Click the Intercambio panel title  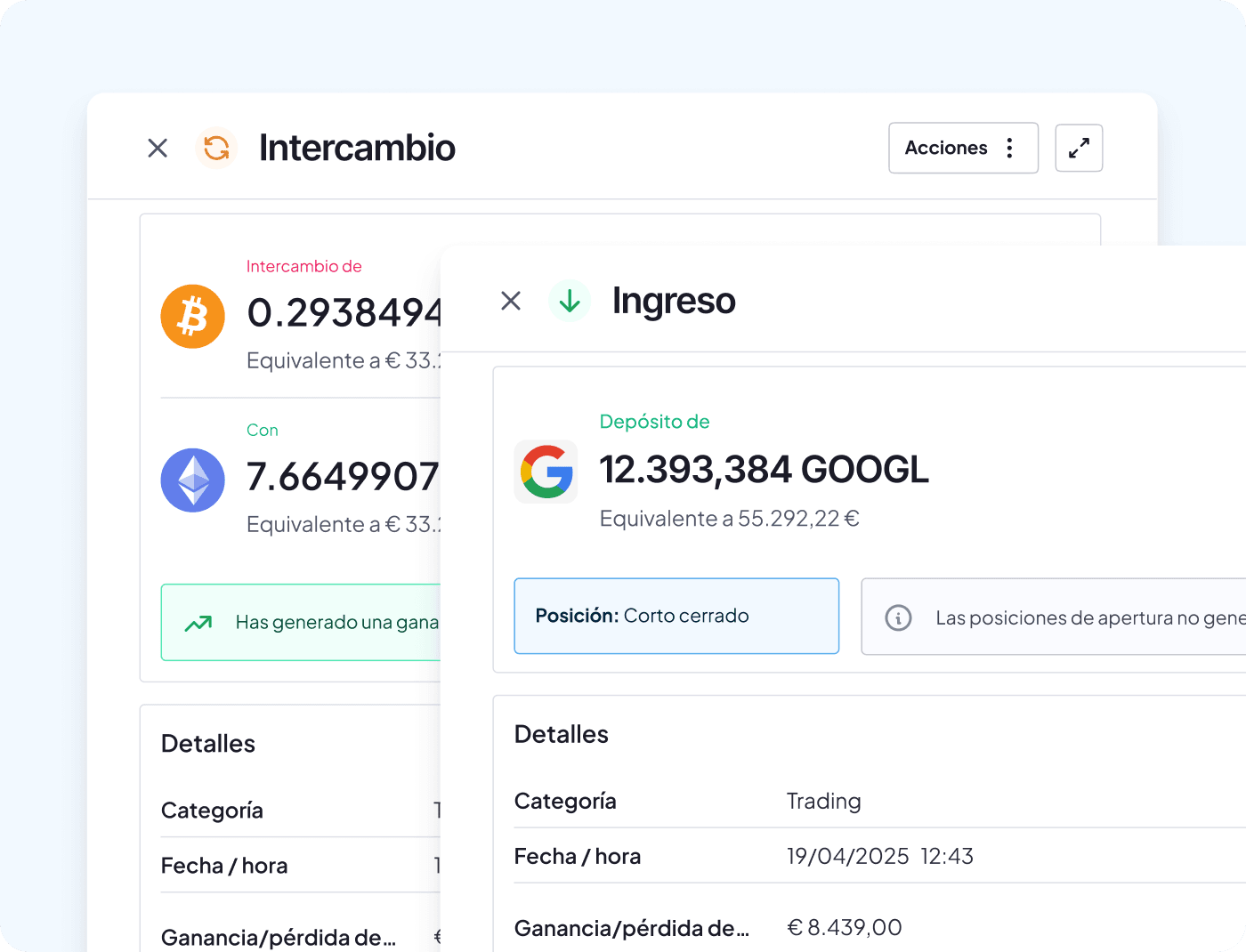click(x=357, y=148)
